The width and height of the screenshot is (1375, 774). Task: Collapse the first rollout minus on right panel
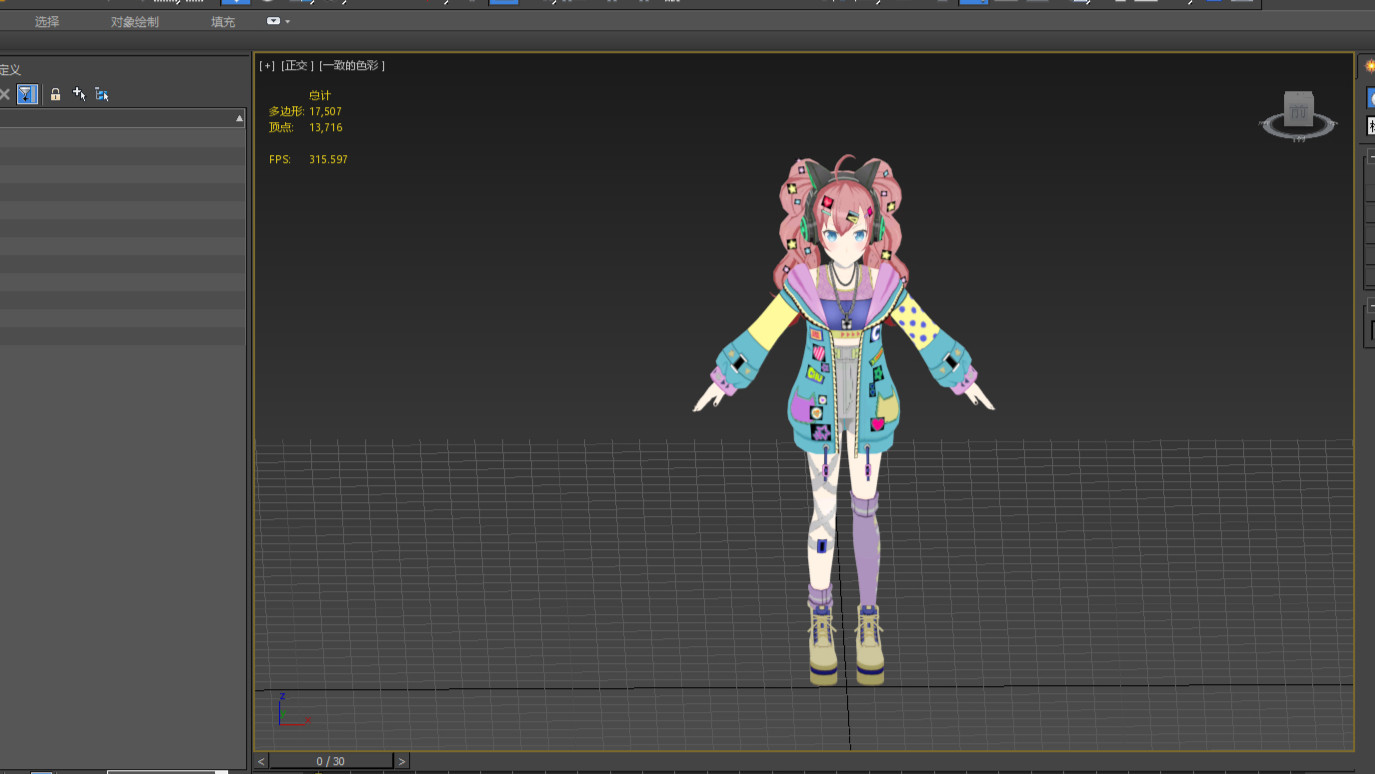1371,157
